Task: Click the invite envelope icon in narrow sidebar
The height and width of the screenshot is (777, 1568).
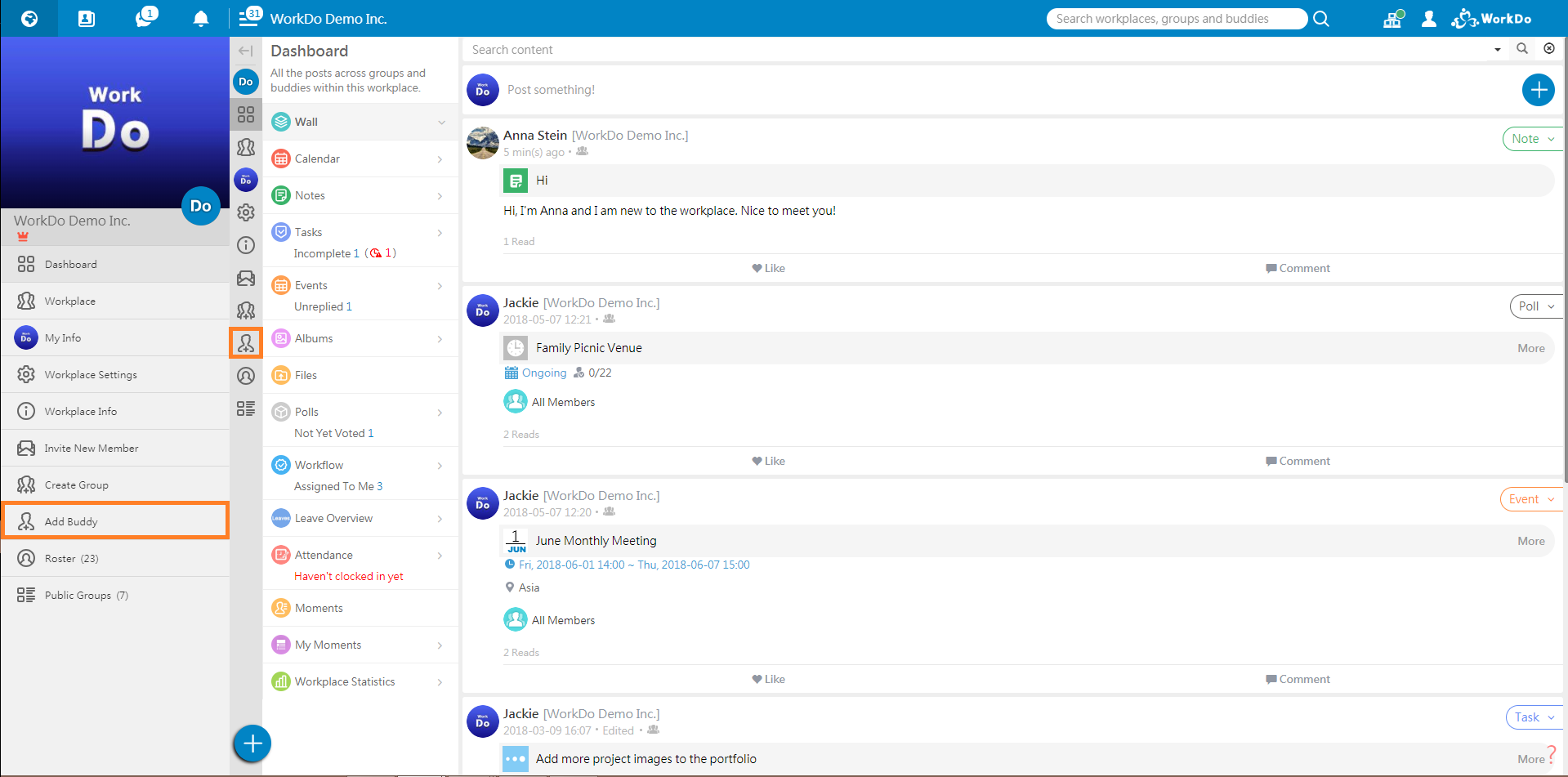Action: point(246,278)
